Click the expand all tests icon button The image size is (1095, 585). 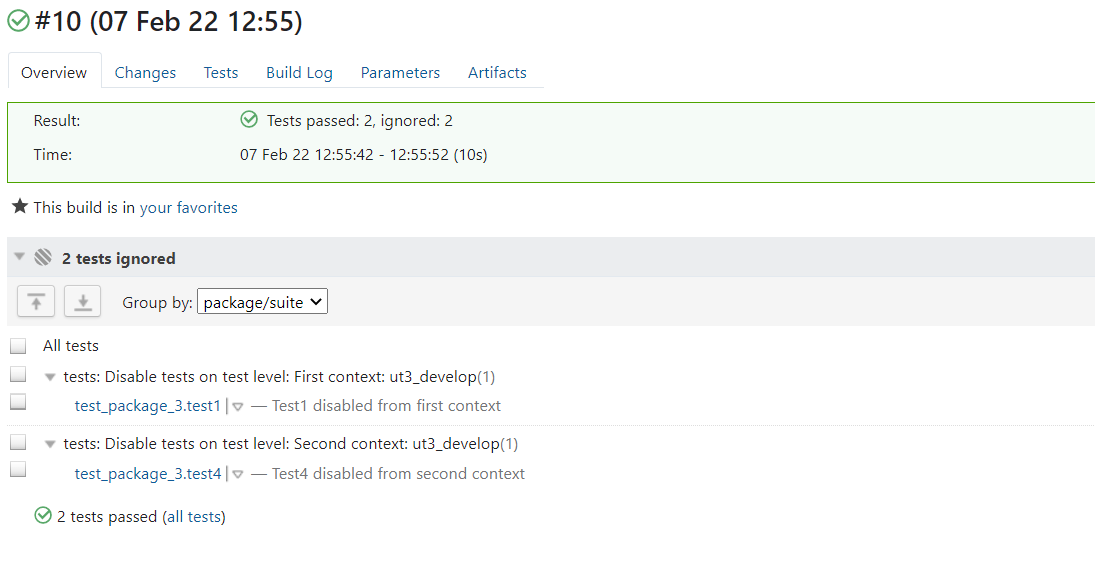point(82,302)
